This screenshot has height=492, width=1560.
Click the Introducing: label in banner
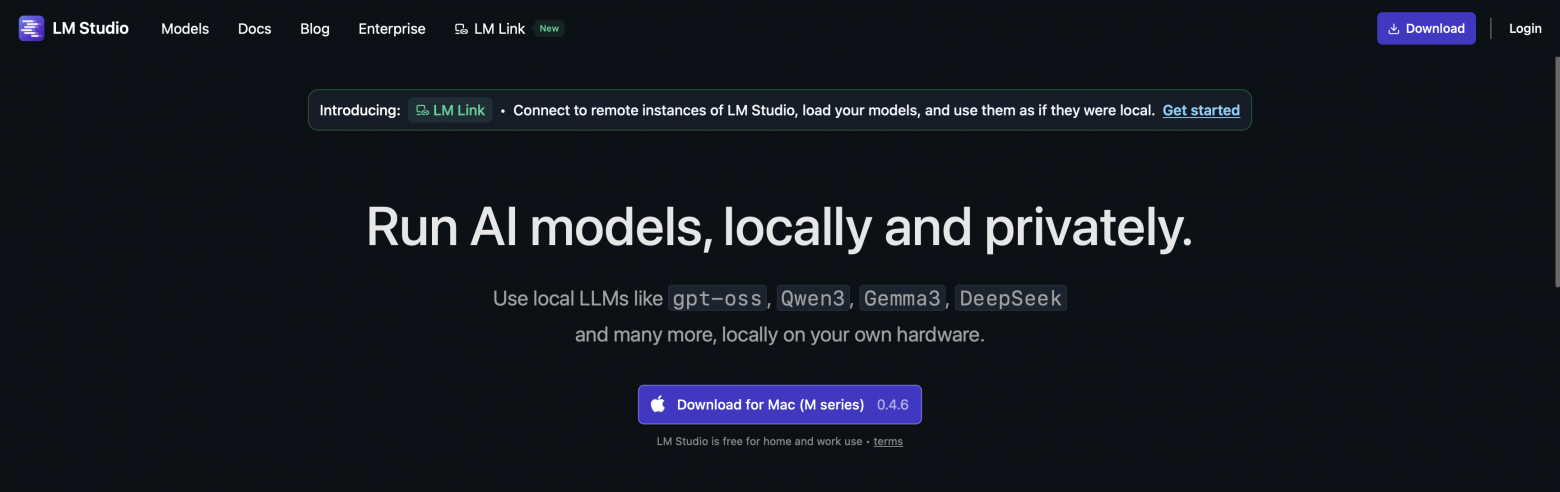360,110
